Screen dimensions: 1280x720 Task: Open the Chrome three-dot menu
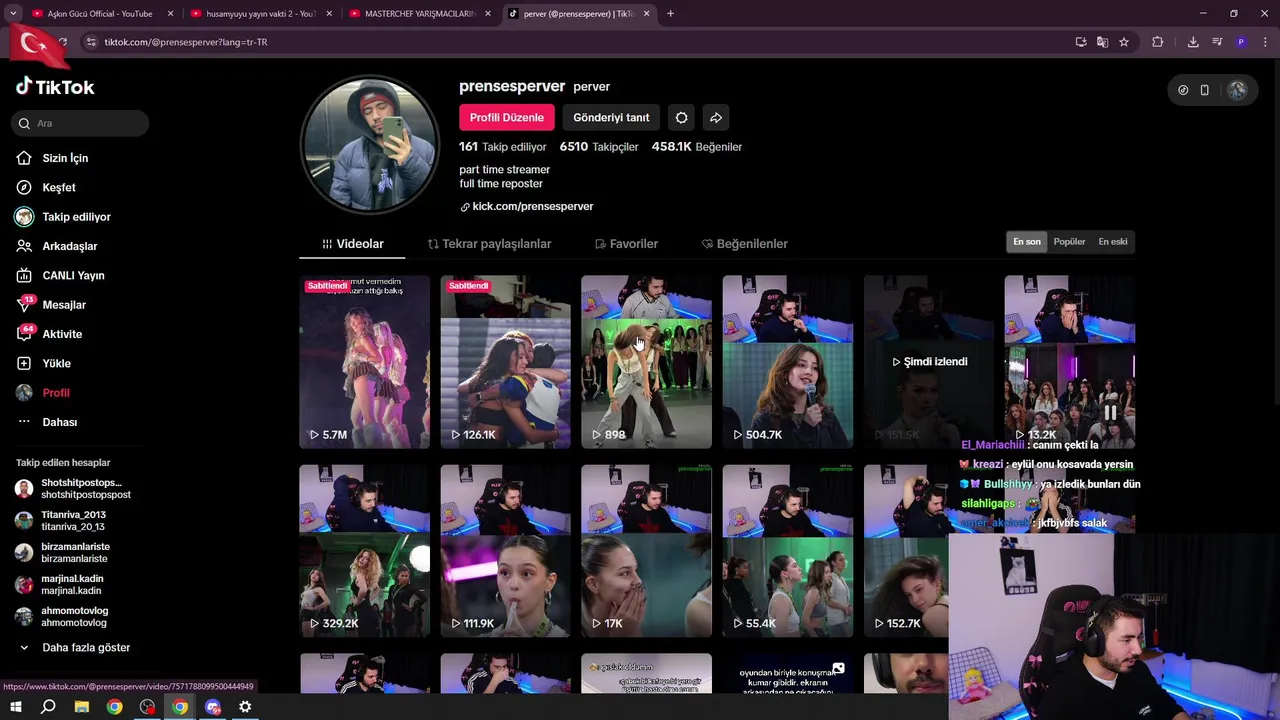[x=1264, y=42]
